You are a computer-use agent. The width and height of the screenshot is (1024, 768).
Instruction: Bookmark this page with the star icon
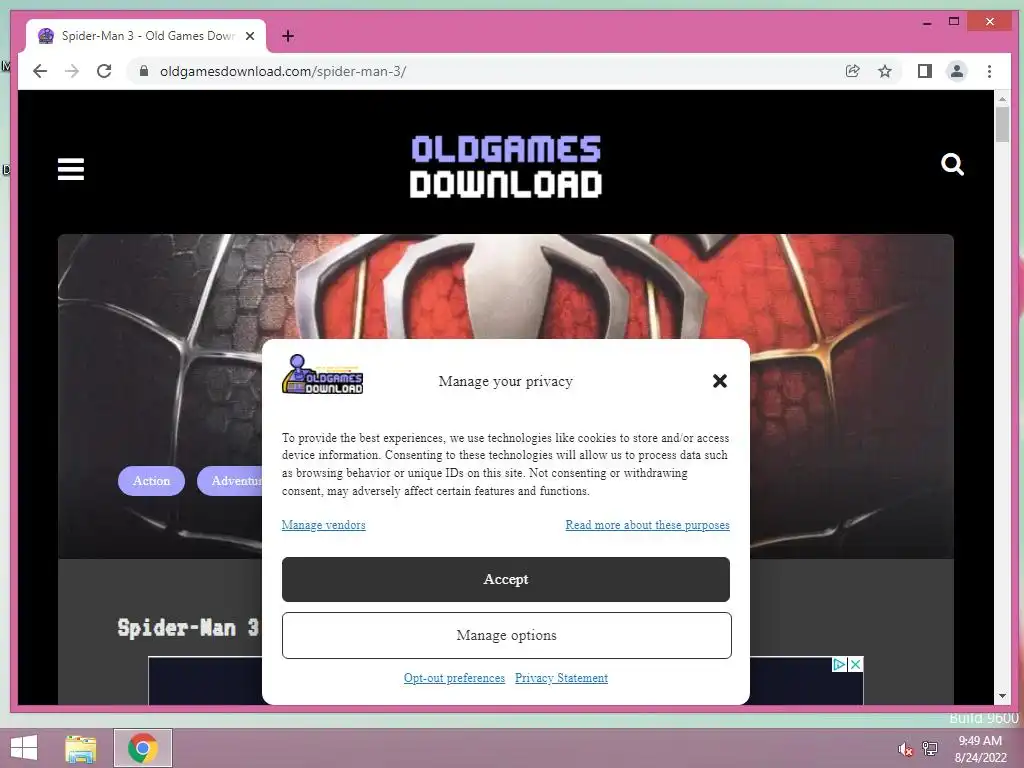[884, 71]
